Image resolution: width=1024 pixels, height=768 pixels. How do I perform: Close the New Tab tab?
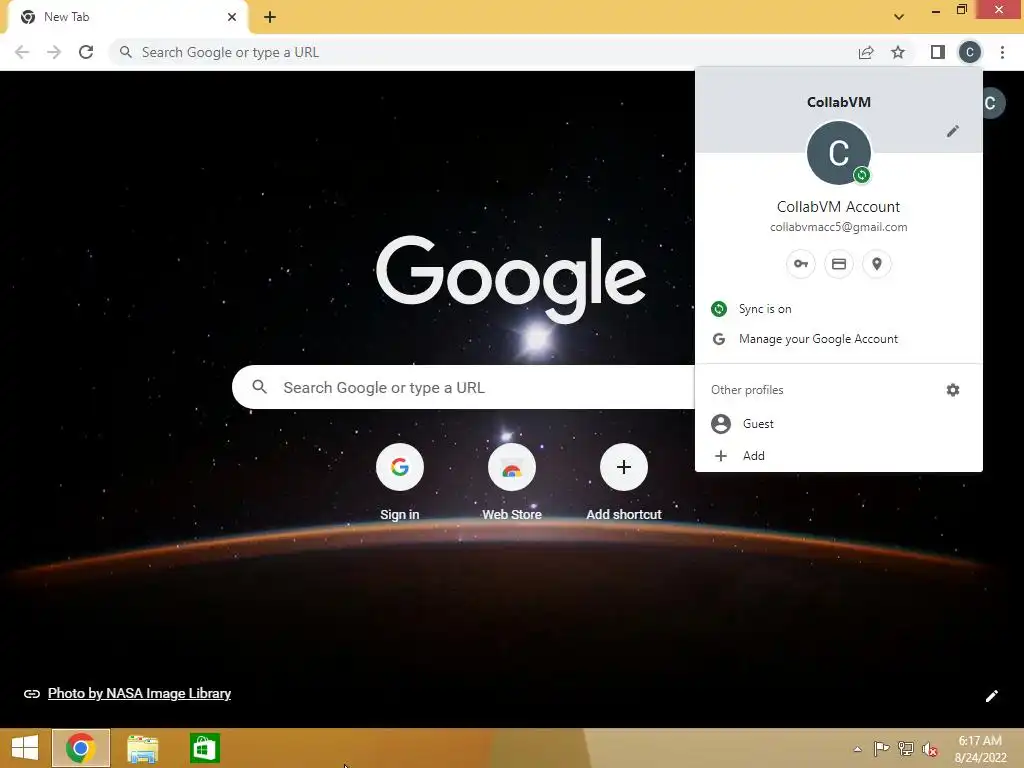click(232, 17)
